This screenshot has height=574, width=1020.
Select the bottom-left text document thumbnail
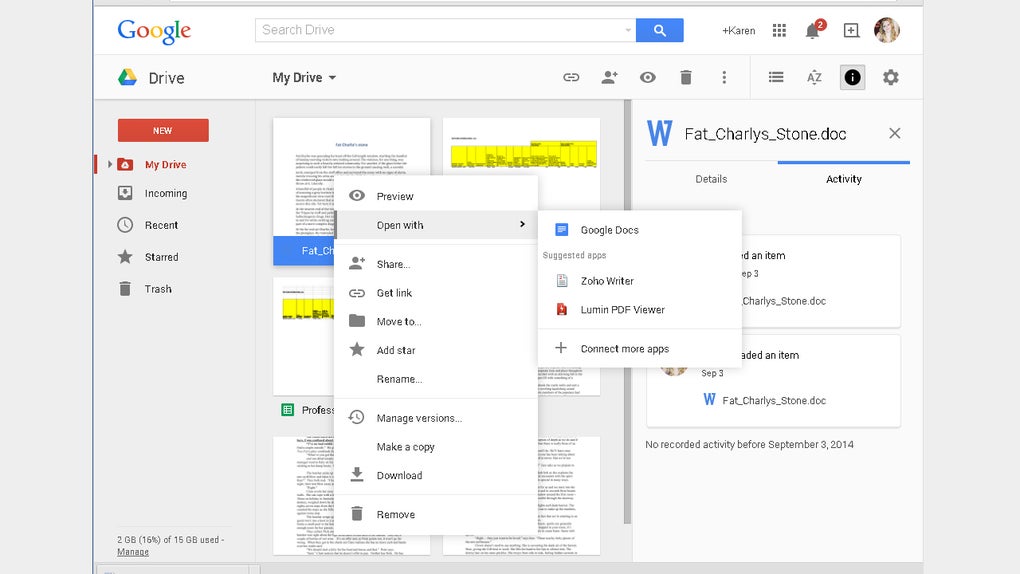point(304,496)
